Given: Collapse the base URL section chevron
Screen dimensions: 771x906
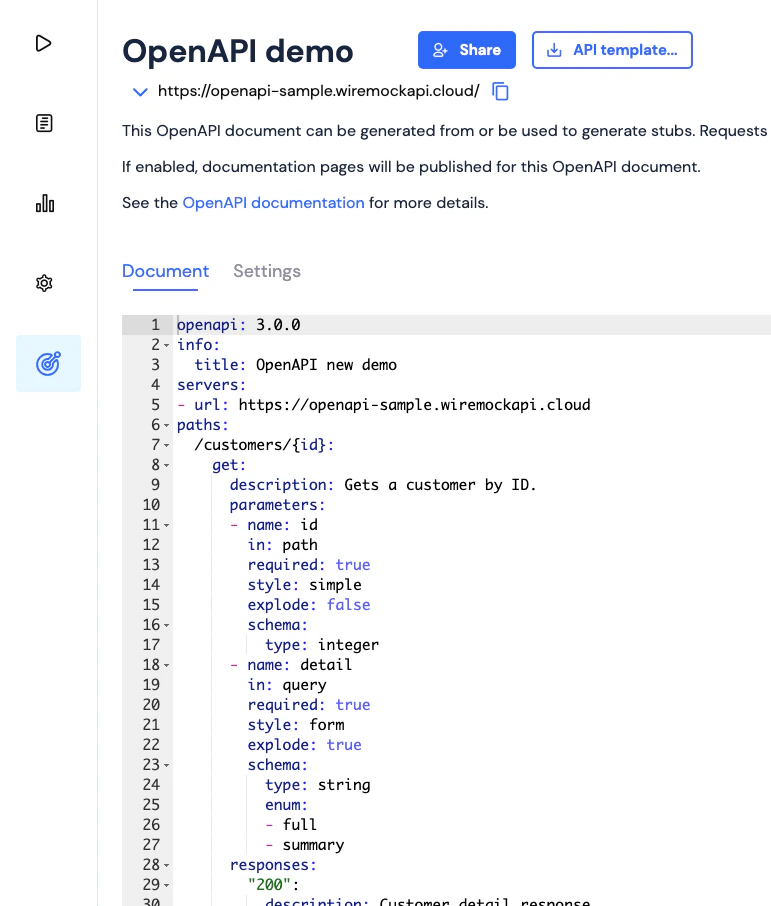Looking at the screenshot, I should tap(140, 91).
